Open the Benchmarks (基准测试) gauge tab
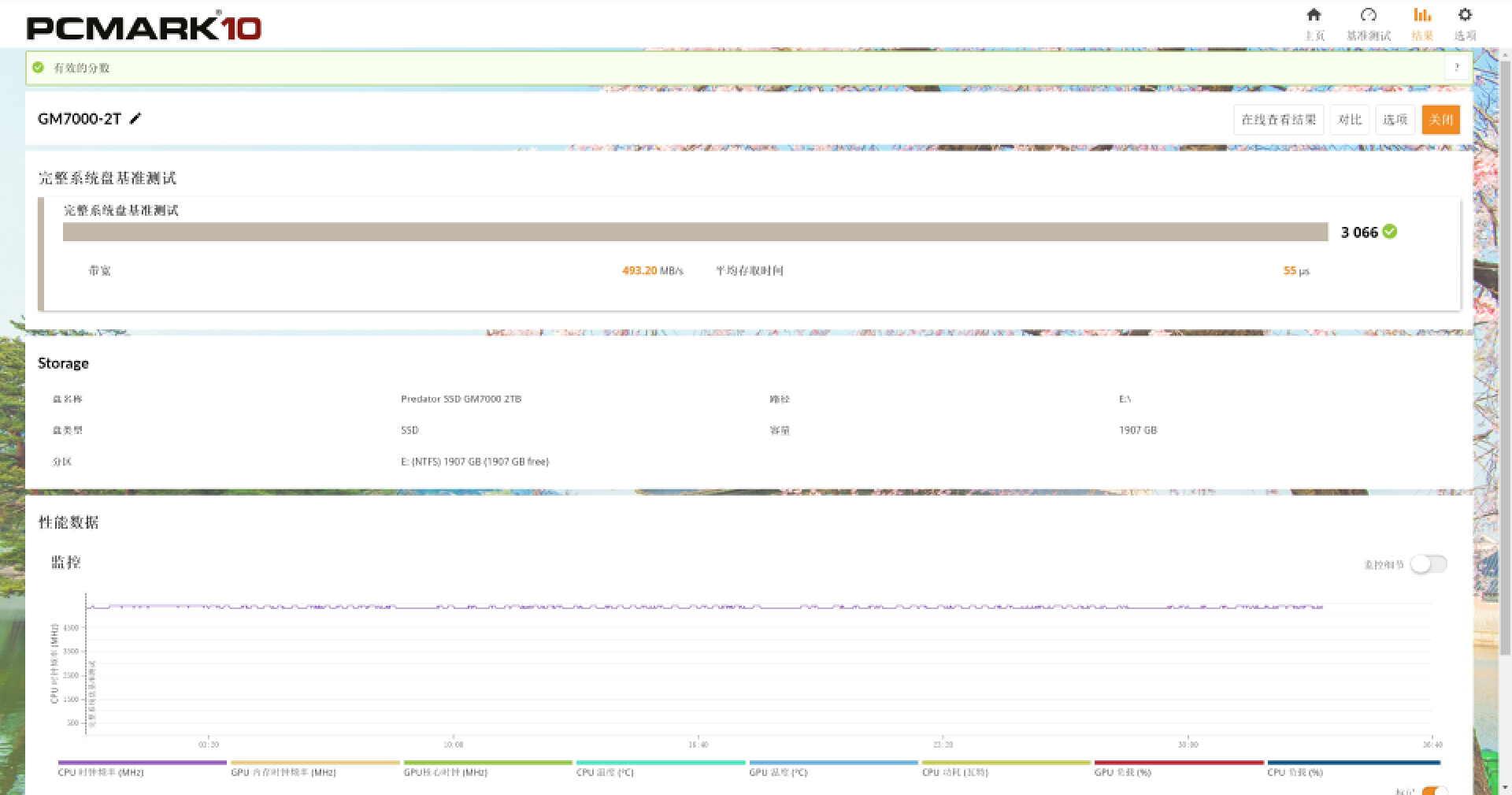 coord(1369,24)
